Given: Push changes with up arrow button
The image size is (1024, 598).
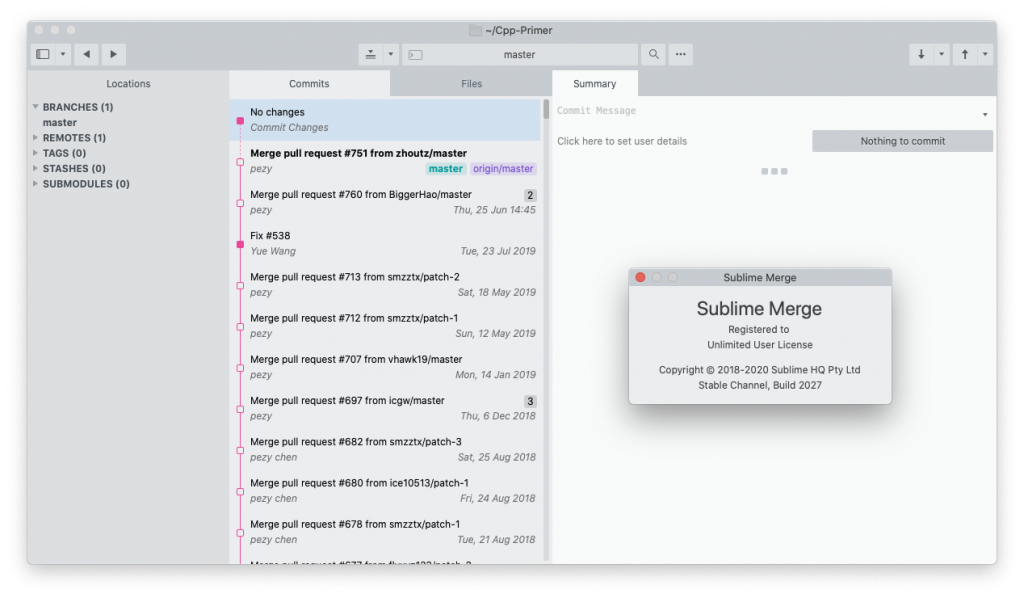Looking at the screenshot, I should point(965,54).
